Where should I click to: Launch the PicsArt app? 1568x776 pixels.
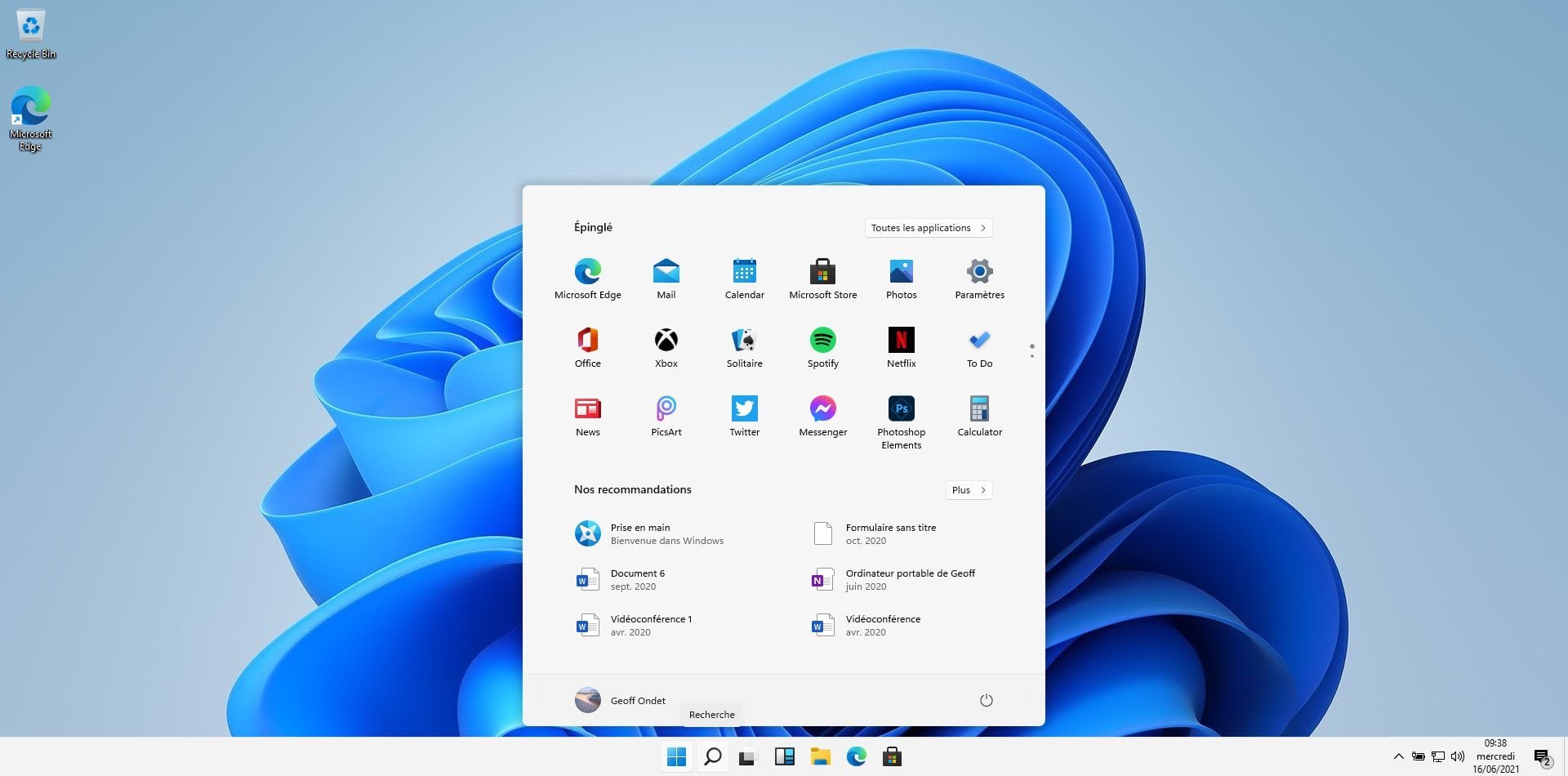click(x=666, y=417)
